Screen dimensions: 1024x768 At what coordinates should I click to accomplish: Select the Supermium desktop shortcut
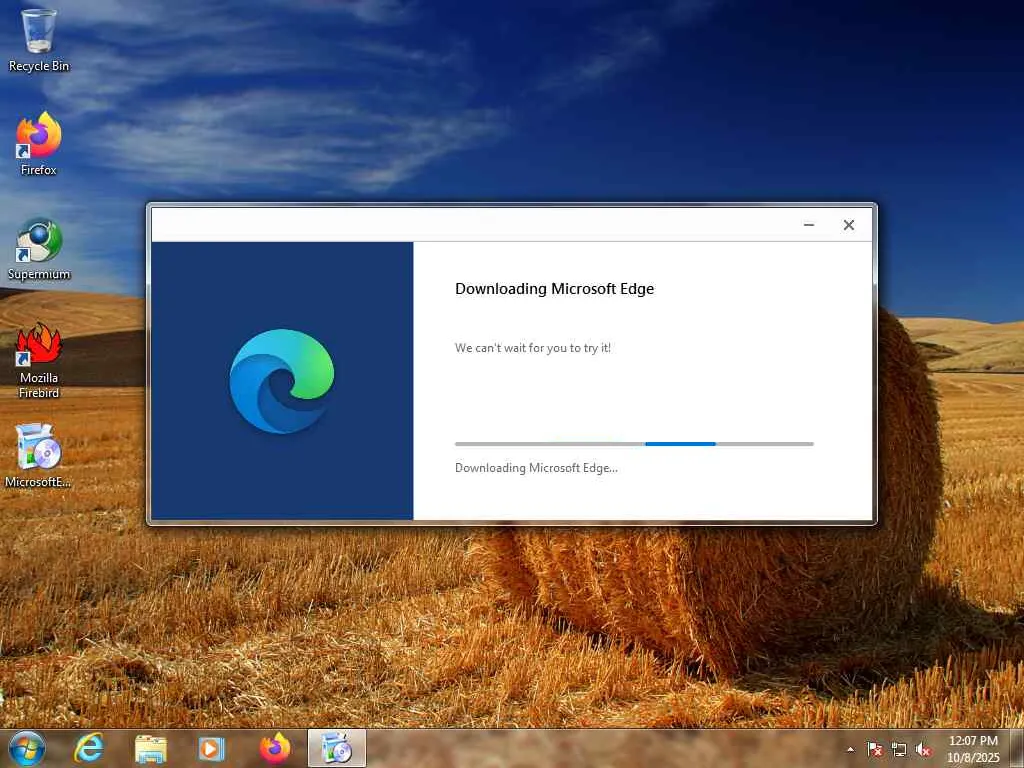click(x=39, y=248)
